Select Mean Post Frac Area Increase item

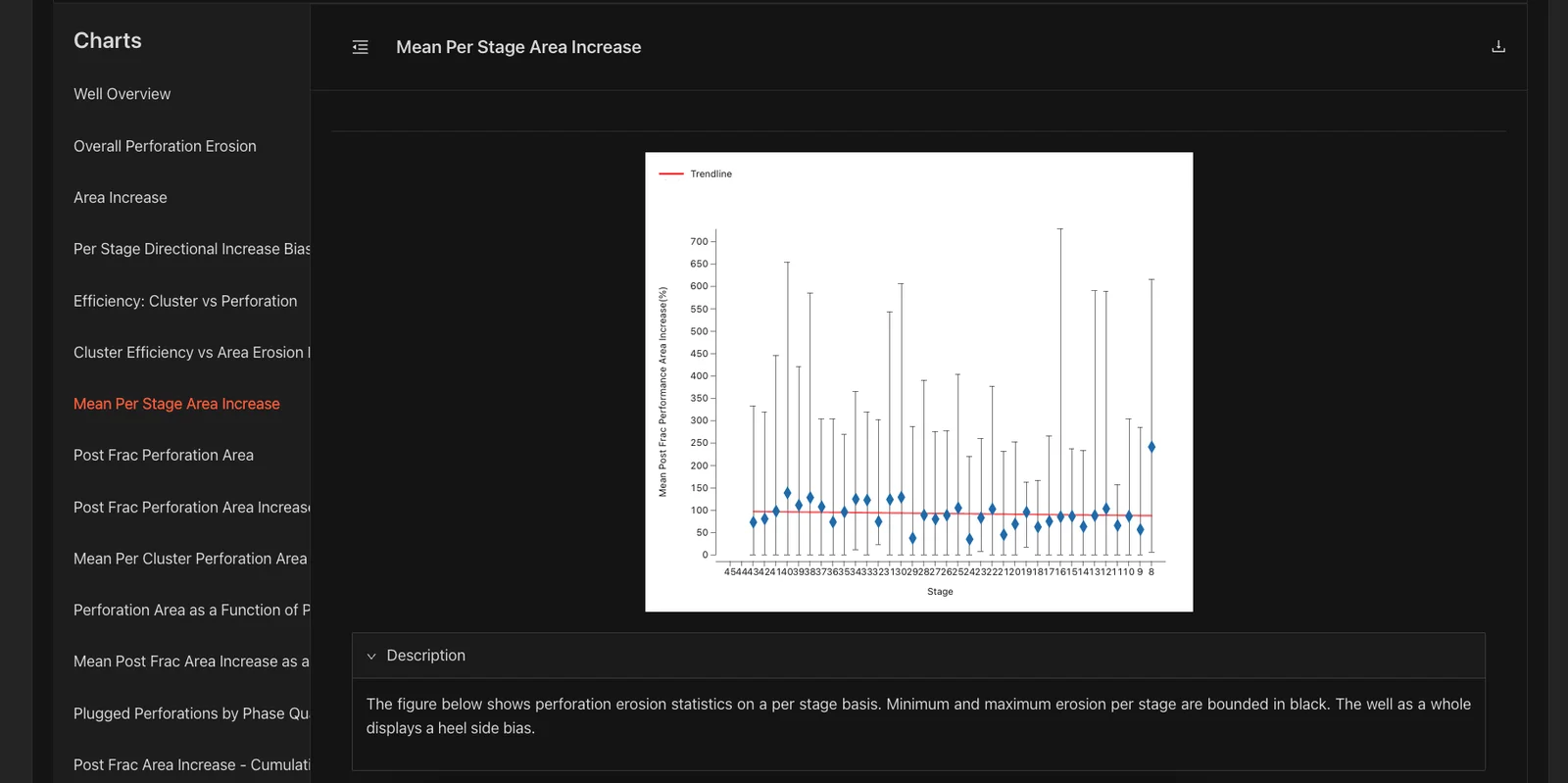[x=192, y=661]
